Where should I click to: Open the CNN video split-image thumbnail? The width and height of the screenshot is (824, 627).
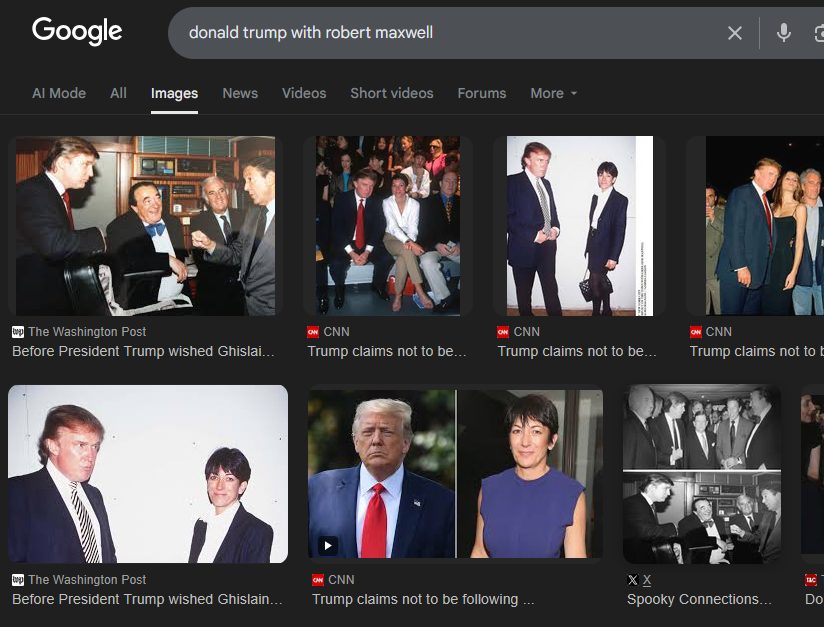tap(455, 474)
